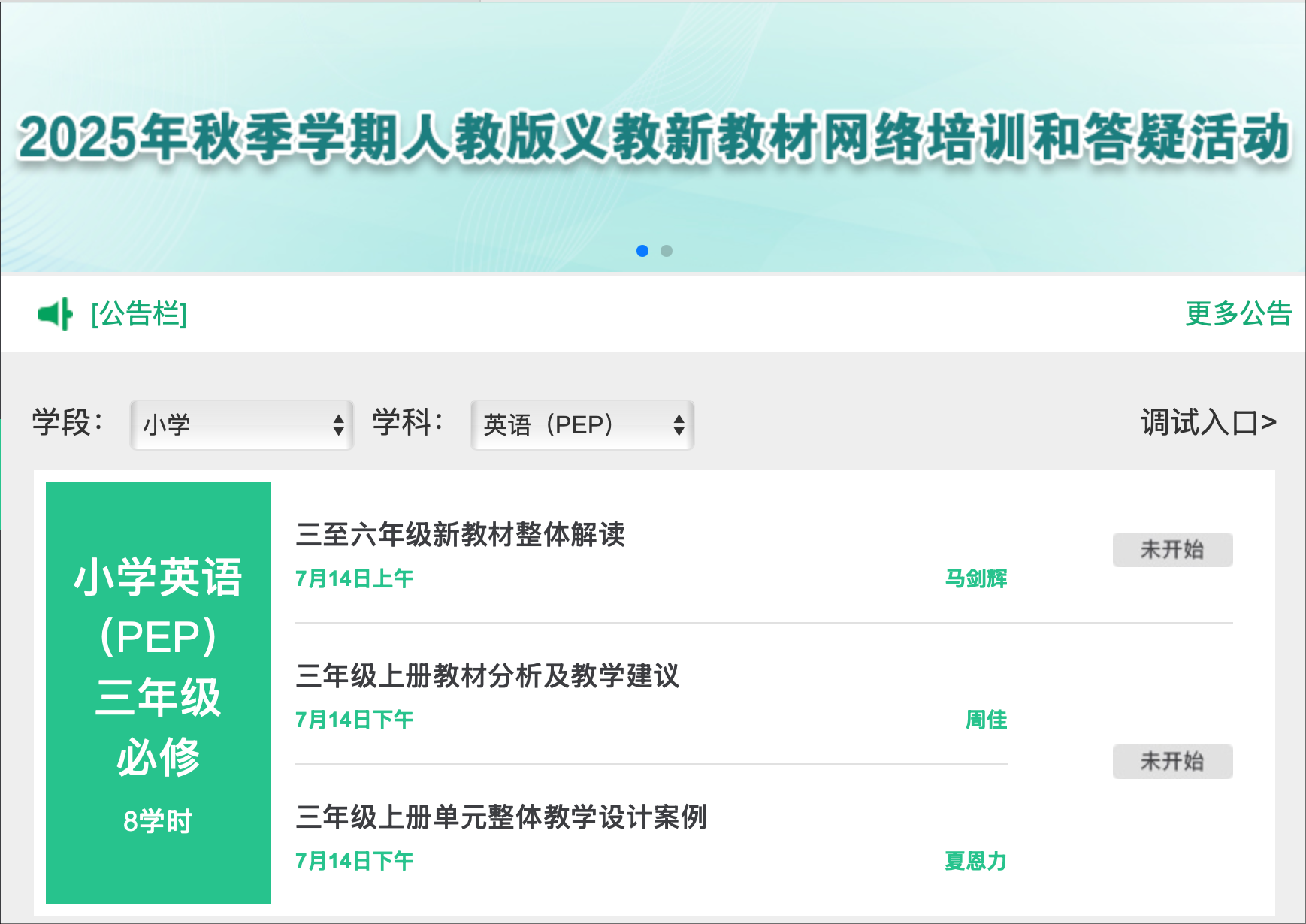The image size is (1306, 924).
Task: Open course 三年级上册教材分析及教学建议
Action: pos(488,675)
